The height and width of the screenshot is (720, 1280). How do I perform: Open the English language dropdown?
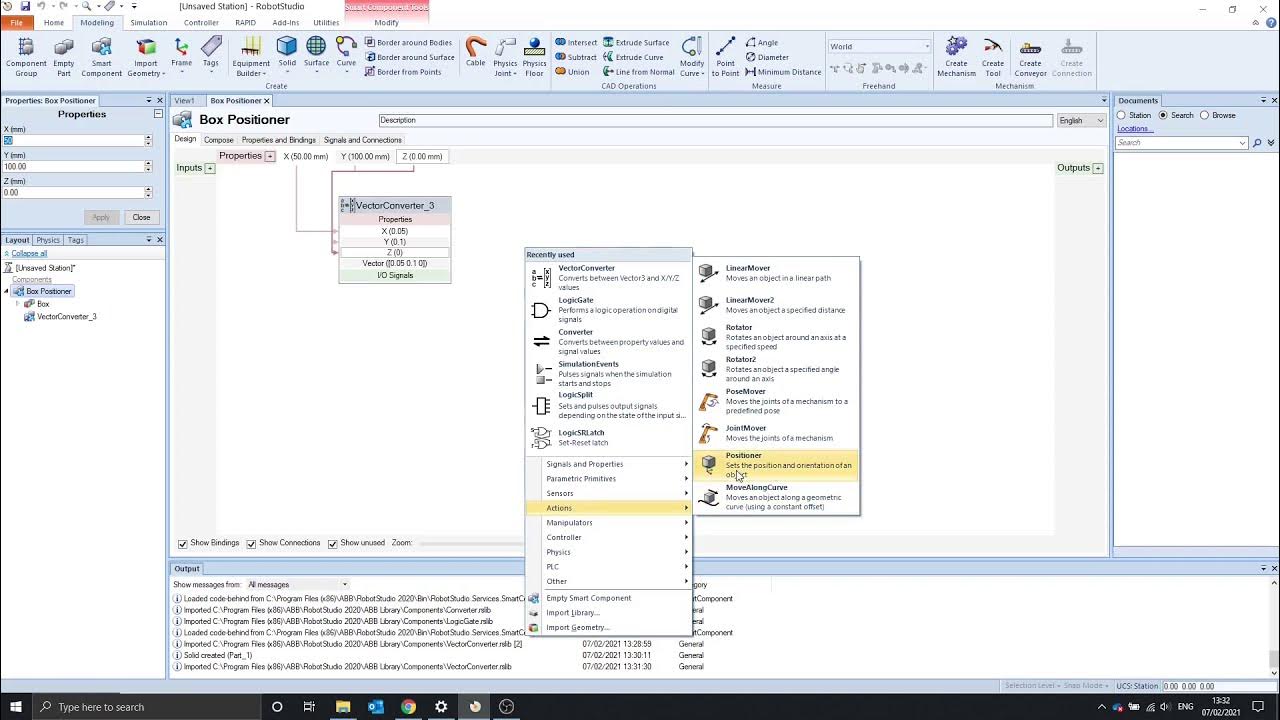coord(1081,120)
